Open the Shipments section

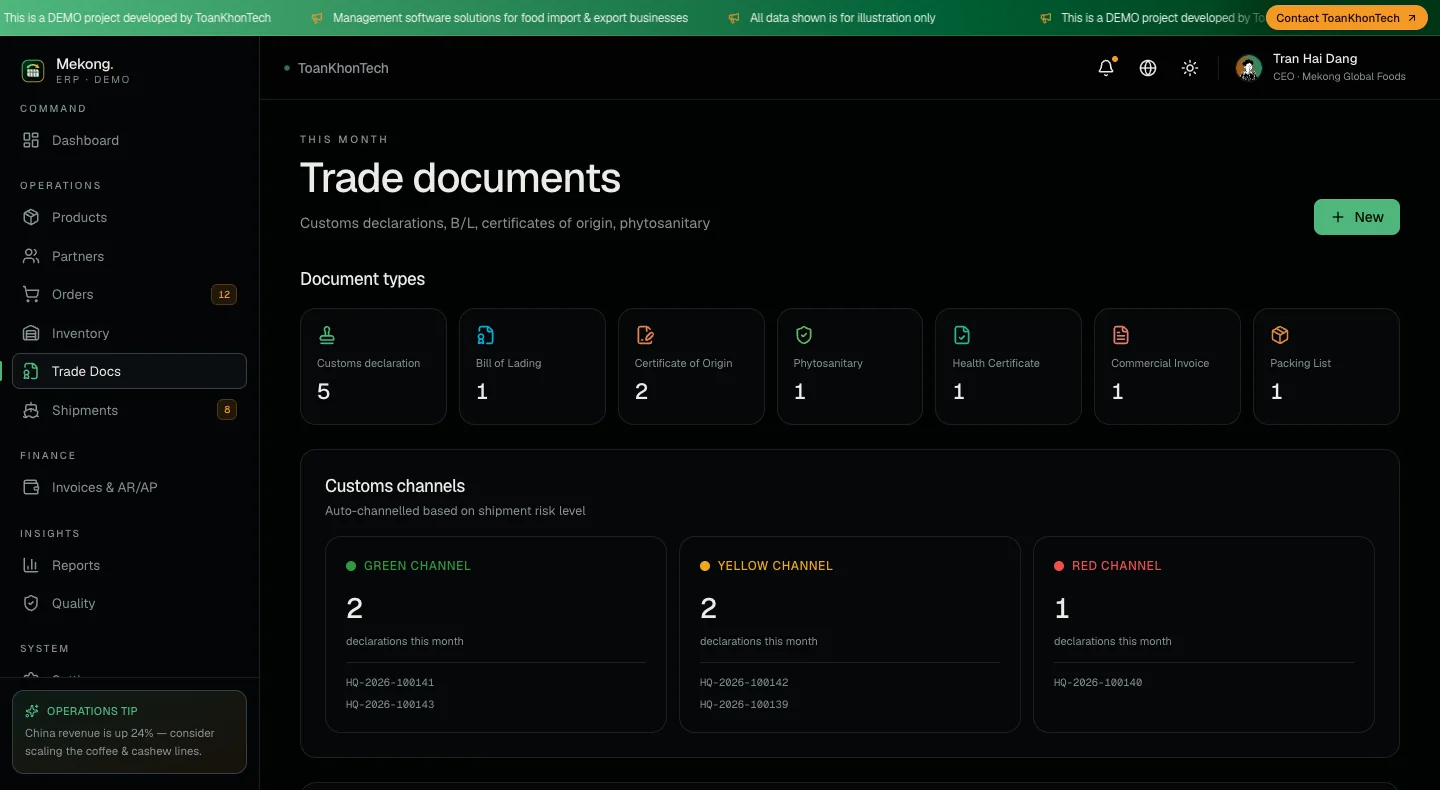(x=129, y=410)
